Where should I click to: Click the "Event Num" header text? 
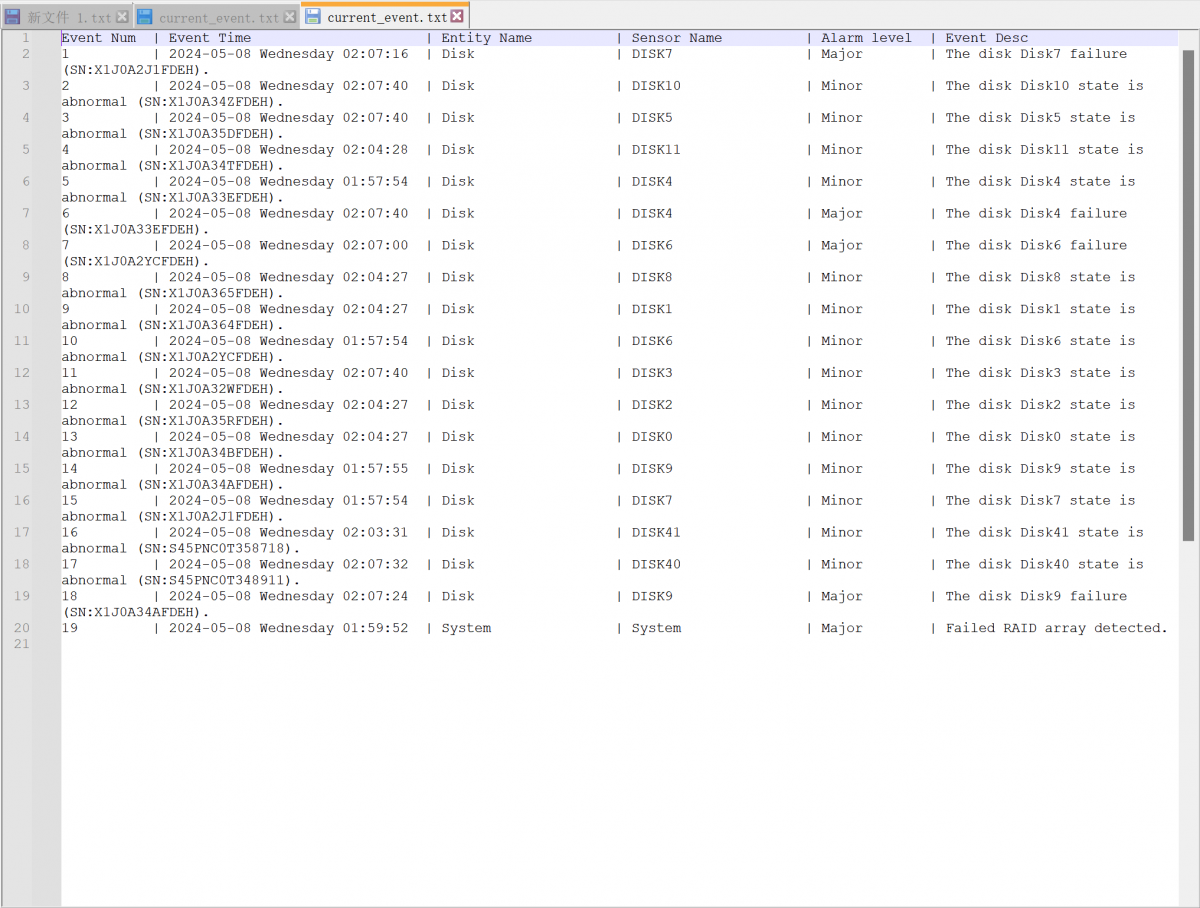98,38
